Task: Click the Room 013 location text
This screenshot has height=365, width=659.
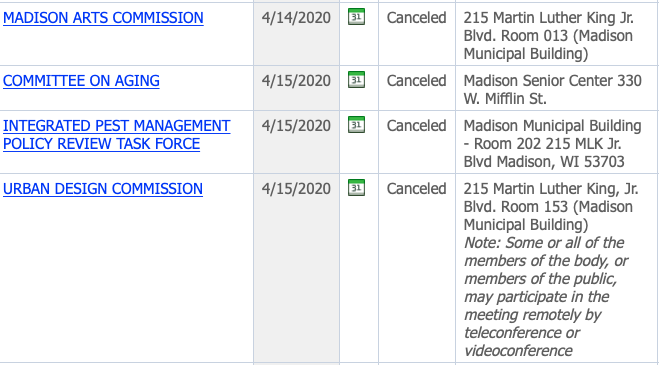Action: (x=548, y=36)
